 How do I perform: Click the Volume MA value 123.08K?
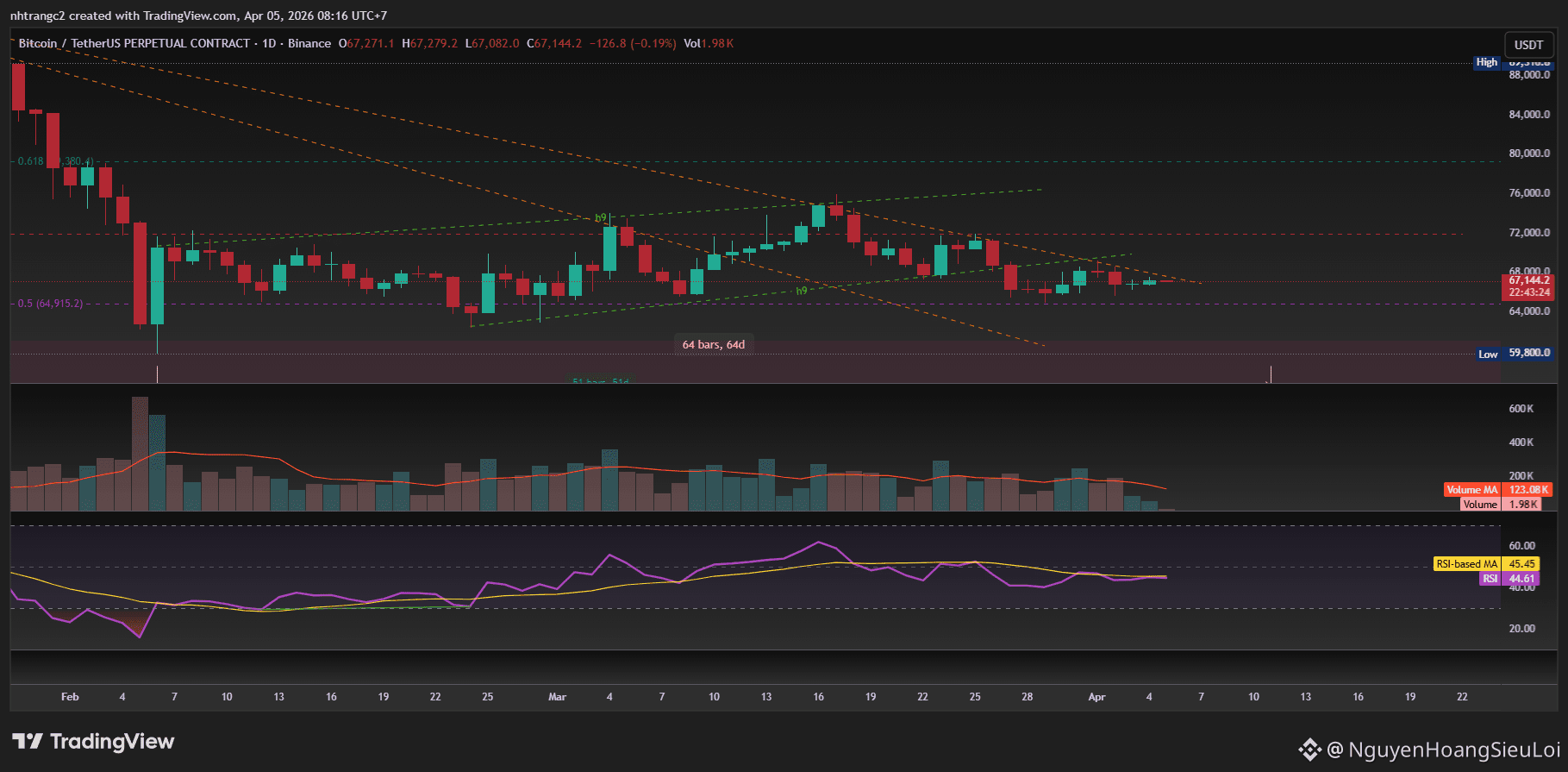coord(1528,490)
